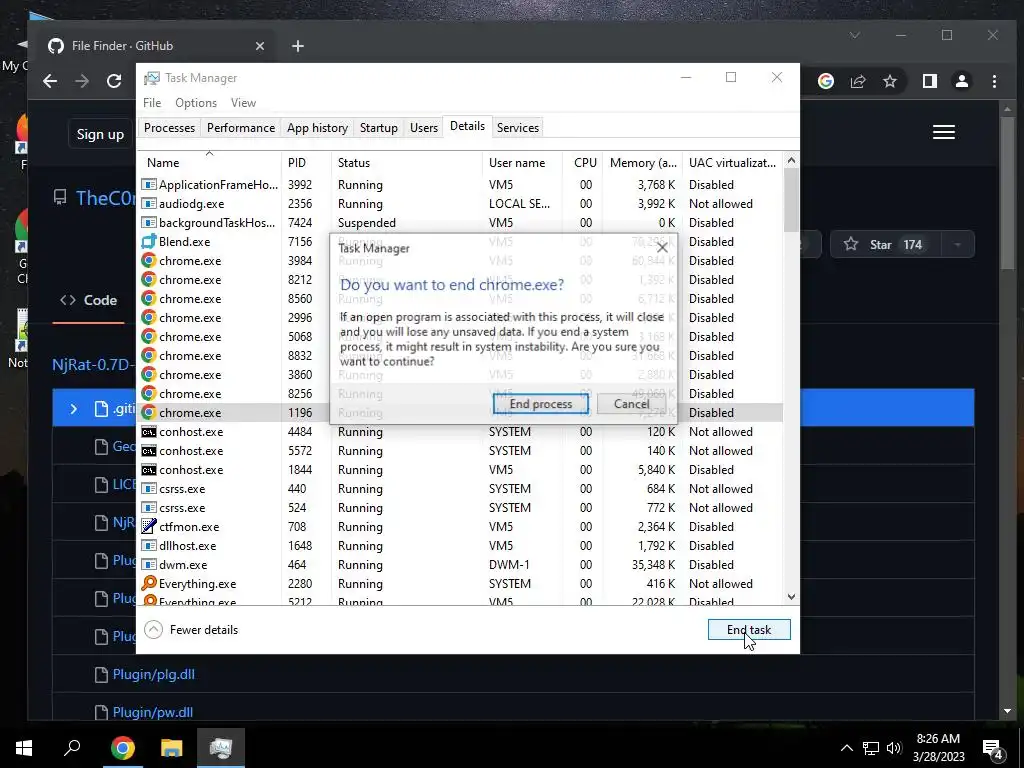The height and width of the screenshot is (768, 1024).
Task: Select the dllhost.exe process icon
Action: (149, 545)
